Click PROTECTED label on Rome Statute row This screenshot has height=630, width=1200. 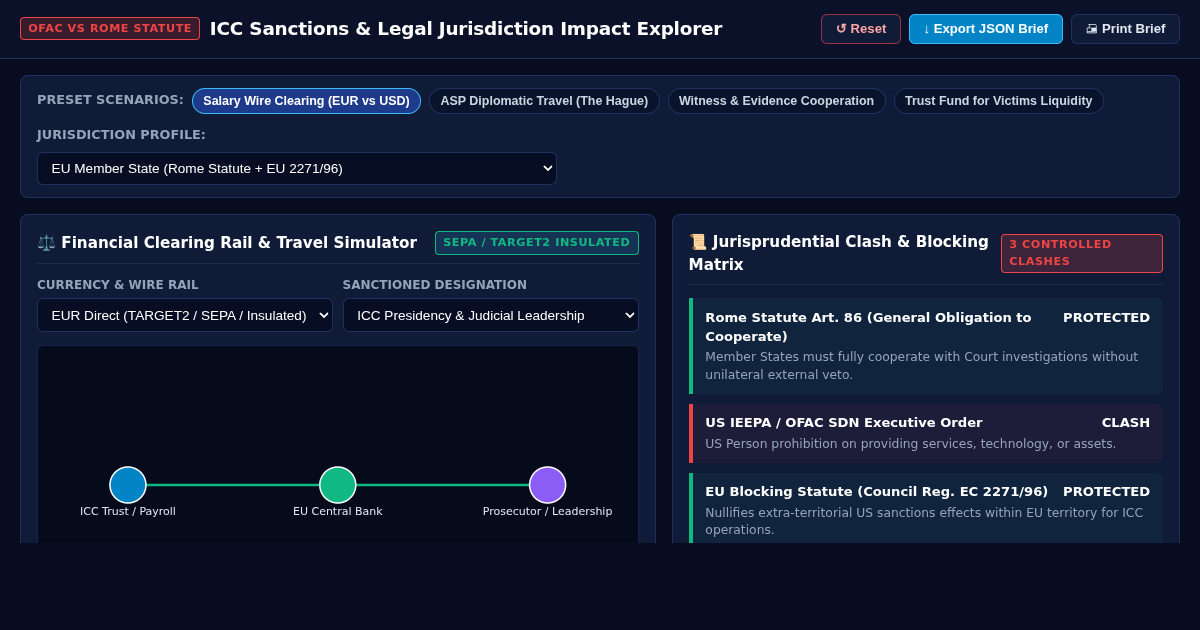1106,318
